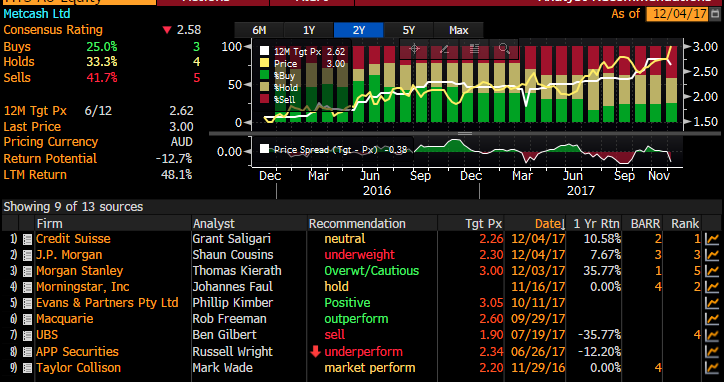Select the pencil annotate tool on chart
Viewport: 724px width, 382px height.
(x=444, y=49)
